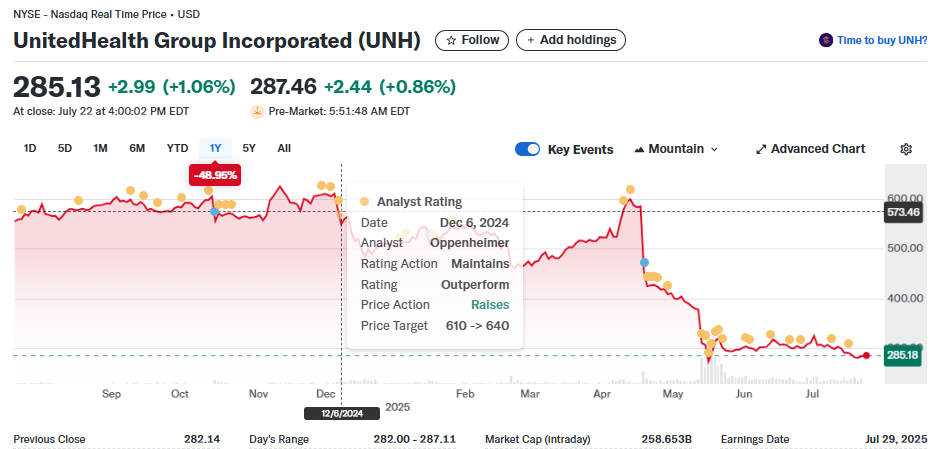This screenshot has width=936, height=449.
Task: Click the green Raises price action text
Action: coord(490,305)
